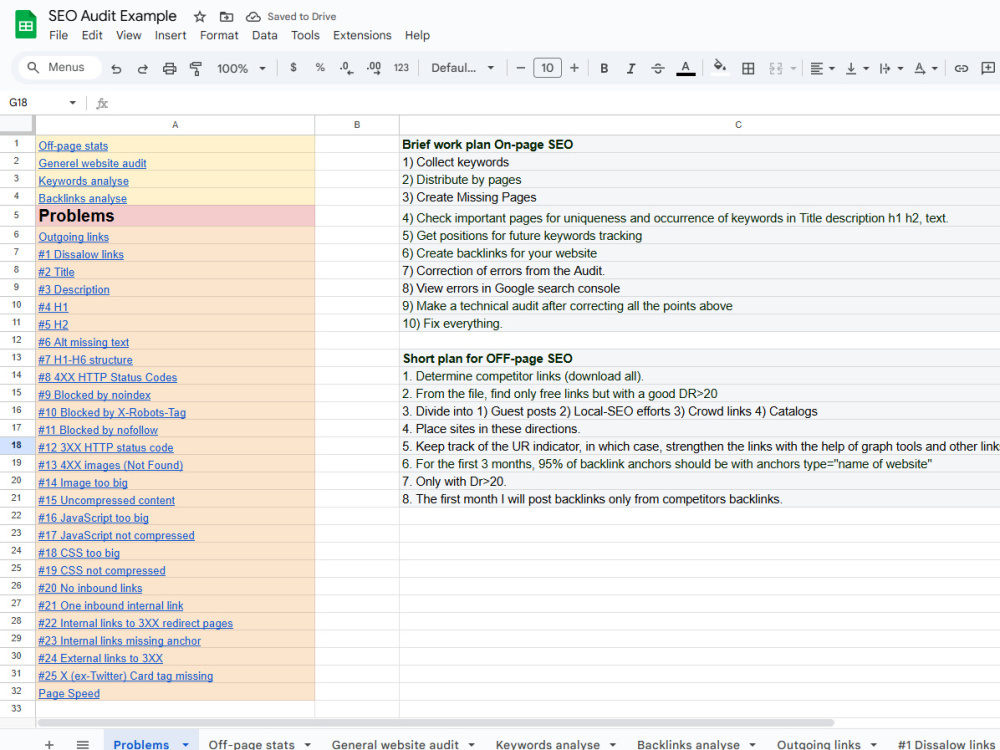Open the Insert menu
The width and height of the screenshot is (1000, 750).
[x=170, y=35]
